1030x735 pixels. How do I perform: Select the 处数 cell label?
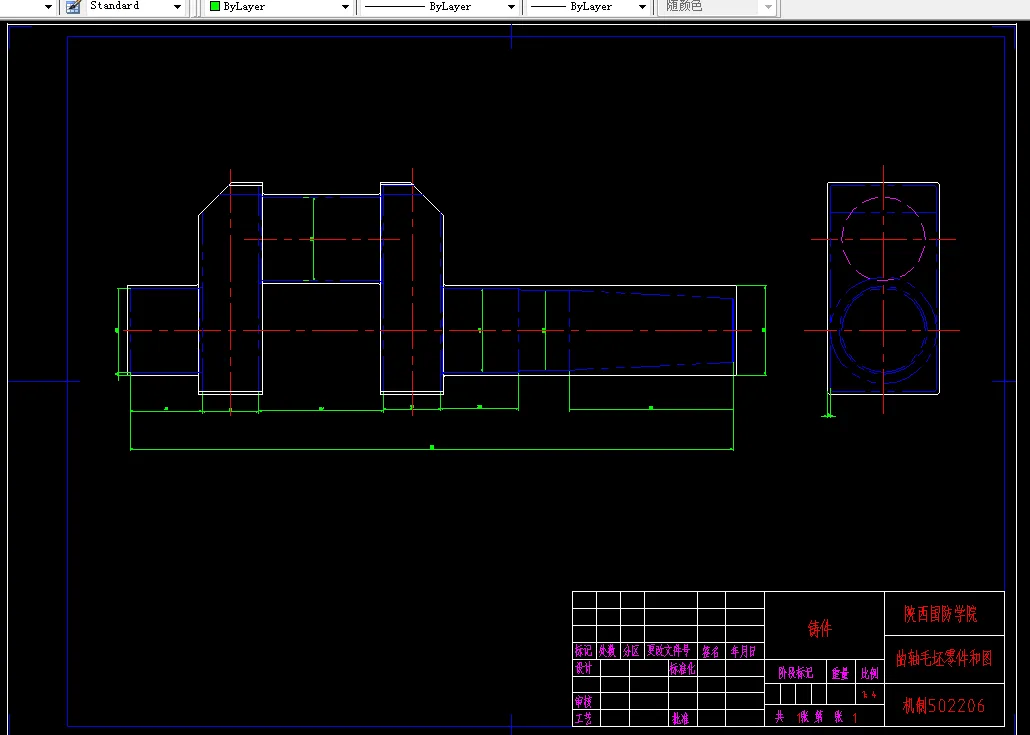pos(607,651)
